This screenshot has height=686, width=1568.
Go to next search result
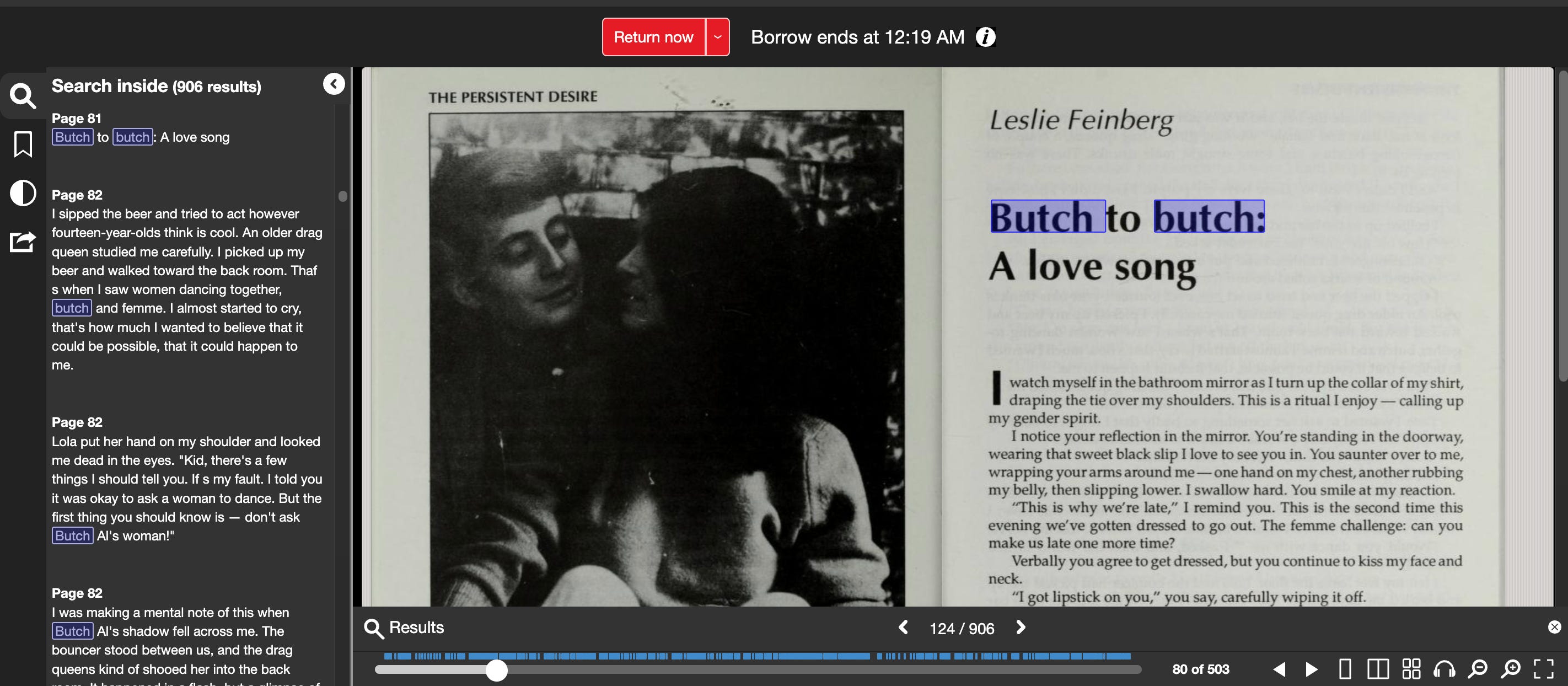pos(1021,628)
